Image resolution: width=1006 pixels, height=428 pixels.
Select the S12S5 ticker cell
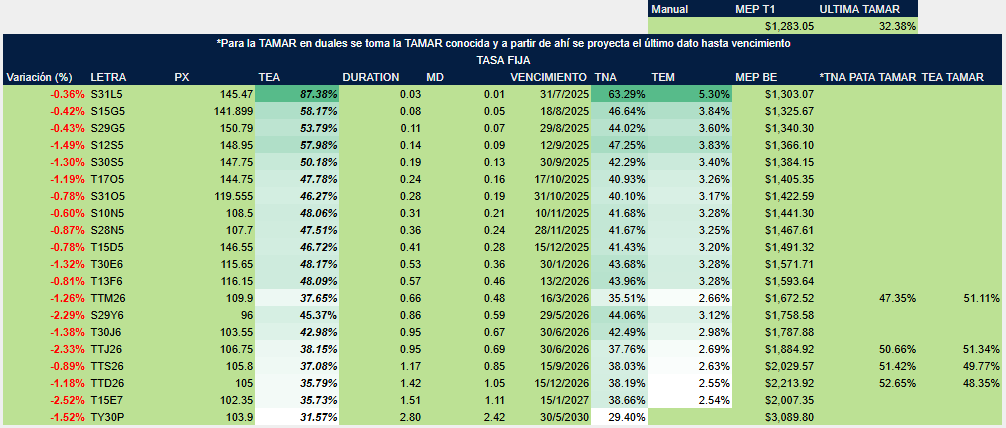pos(108,144)
